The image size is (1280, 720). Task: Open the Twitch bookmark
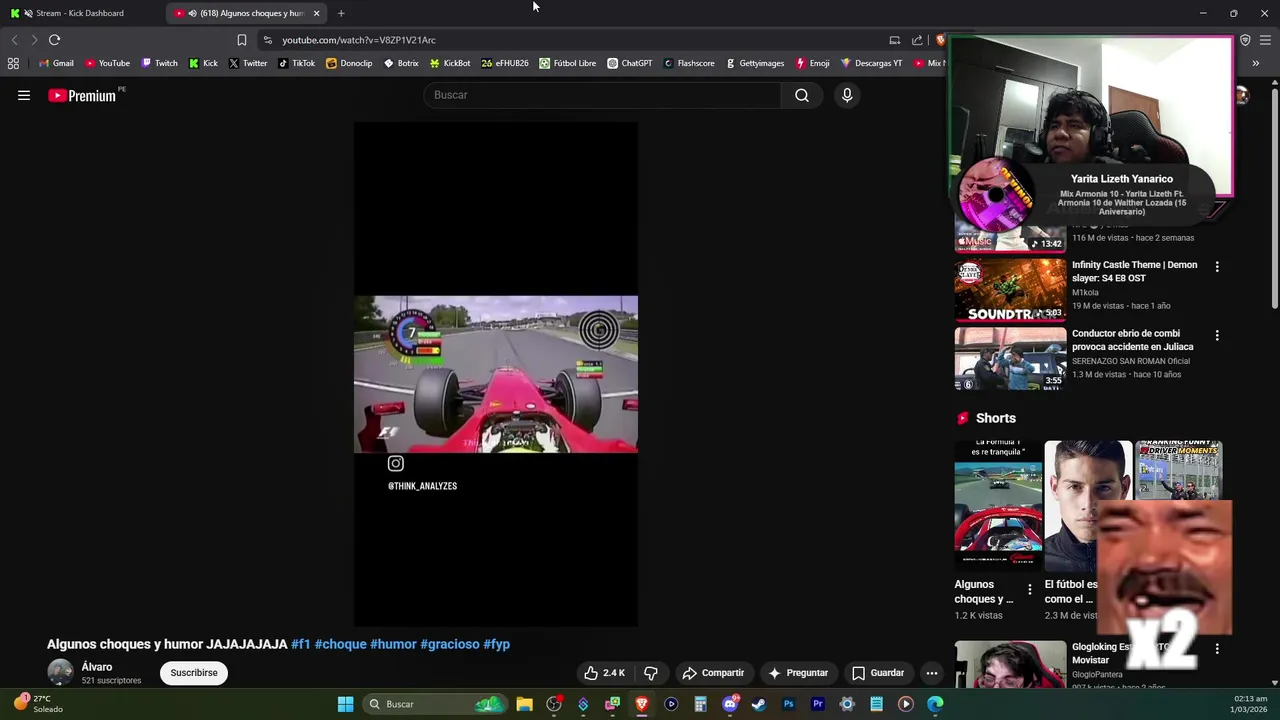(x=159, y=63)
